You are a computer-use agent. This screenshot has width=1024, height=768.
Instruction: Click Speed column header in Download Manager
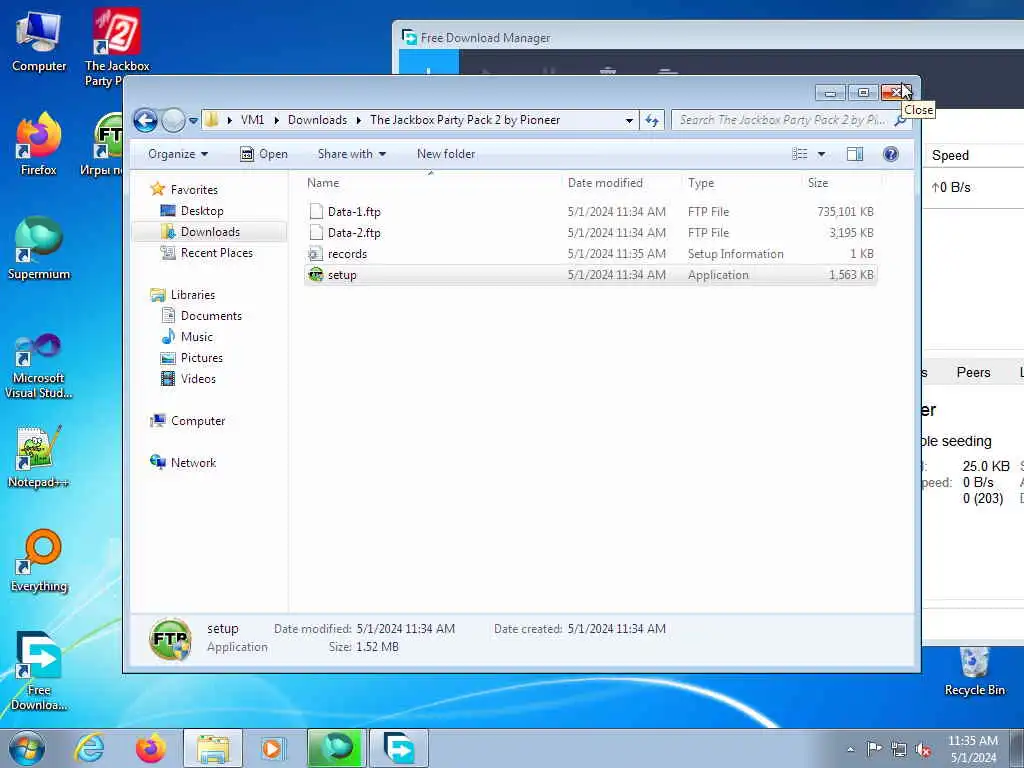point(950,155)
